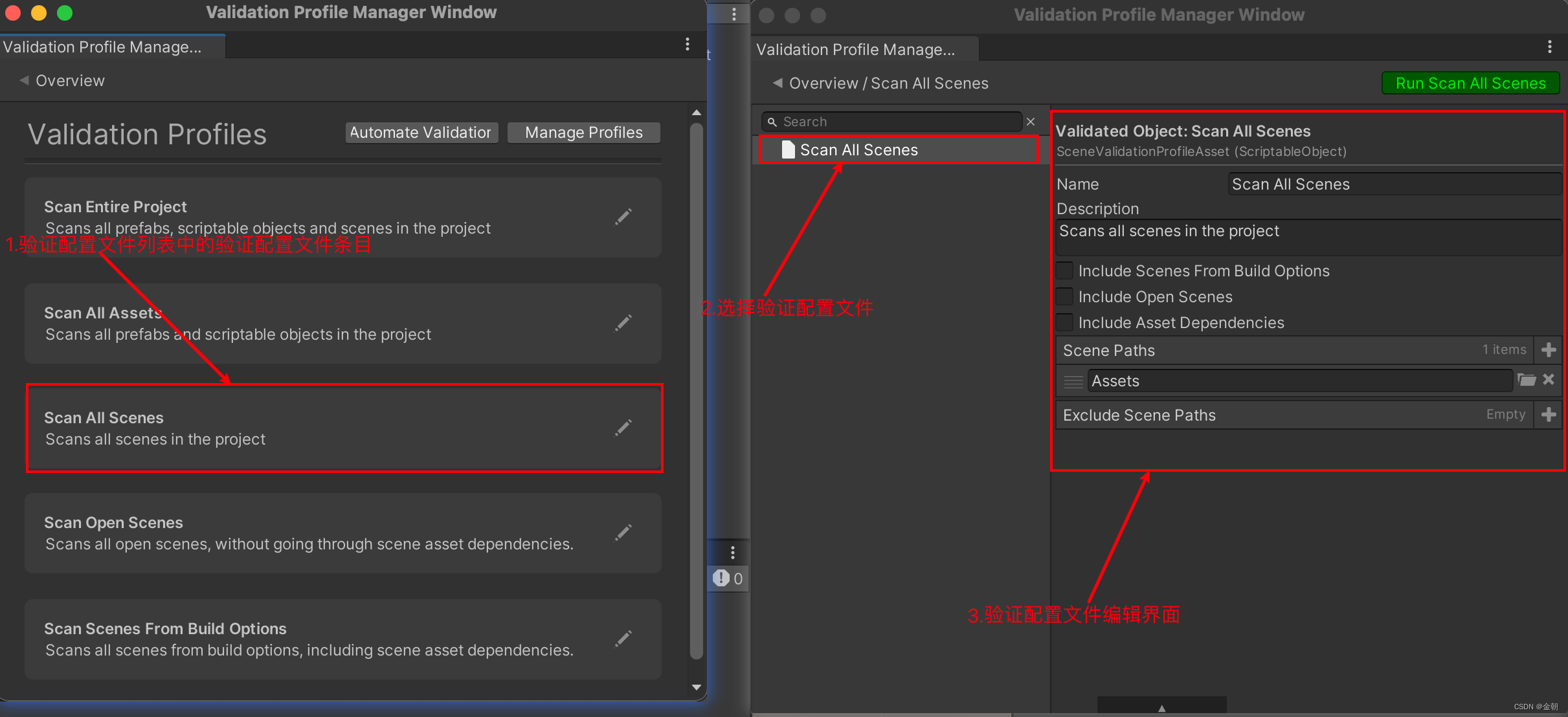Enable Include Open Scenes checkbox

click(1064, 296)
